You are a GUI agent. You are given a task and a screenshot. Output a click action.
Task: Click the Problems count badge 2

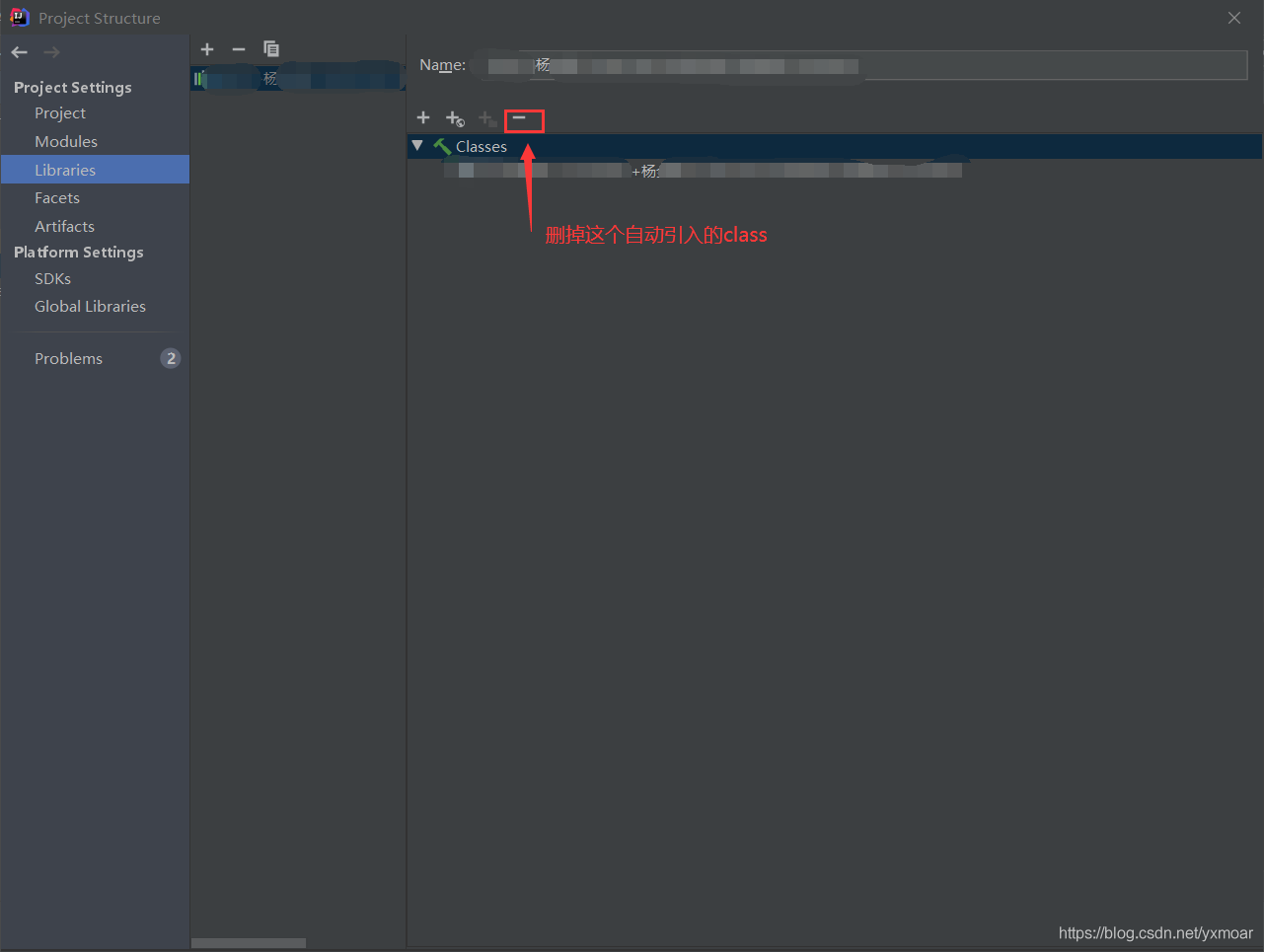(171, 358)
